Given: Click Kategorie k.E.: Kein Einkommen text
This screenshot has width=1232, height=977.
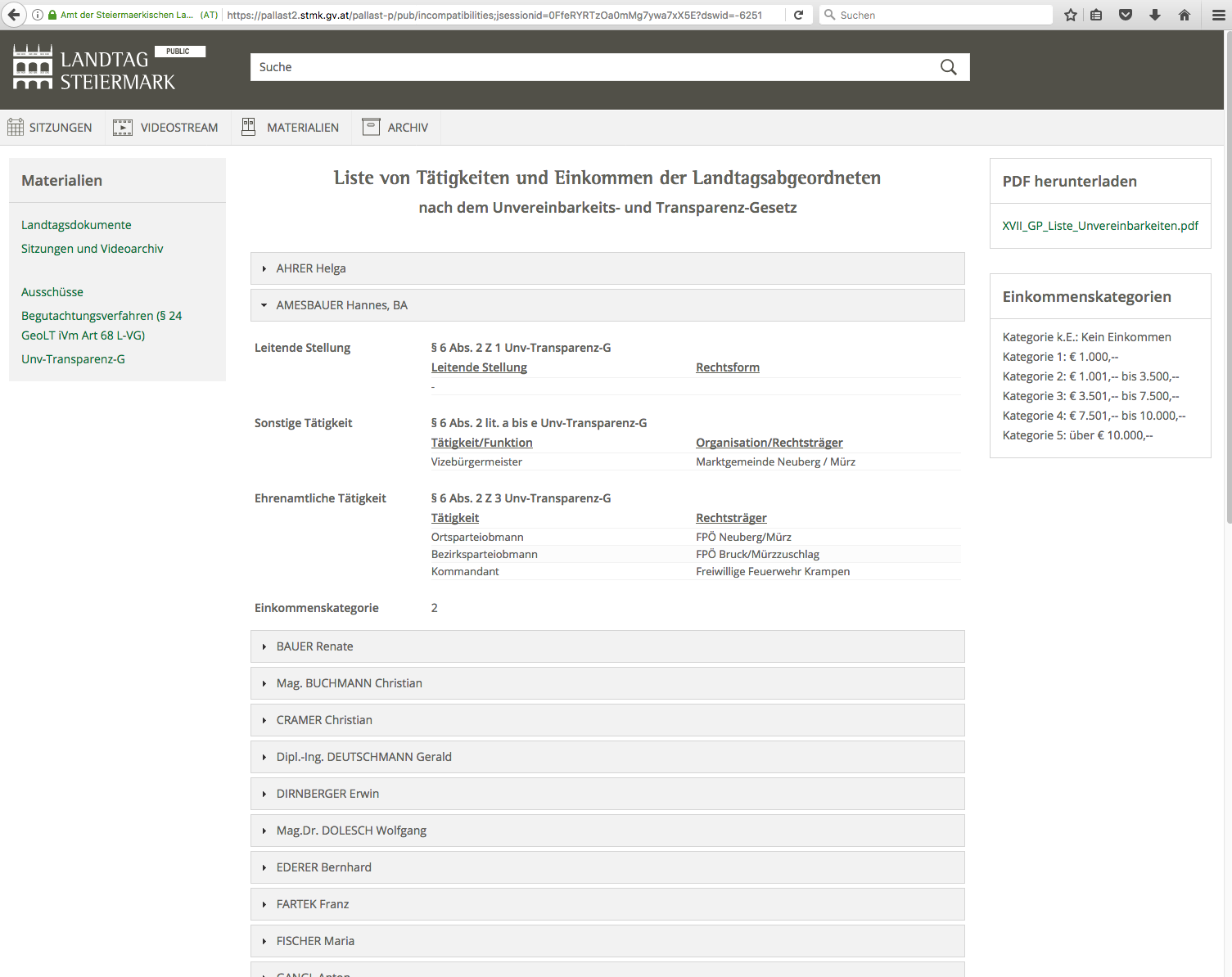Looking at the screenshot, I should (x=1086, y=337).
